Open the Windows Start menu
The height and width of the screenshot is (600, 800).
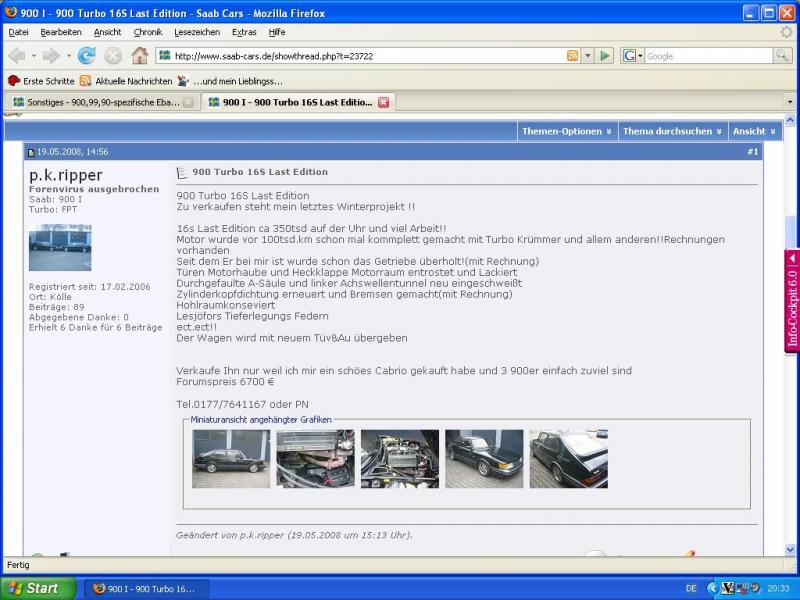pyautogui.click(x=38, y=588)
